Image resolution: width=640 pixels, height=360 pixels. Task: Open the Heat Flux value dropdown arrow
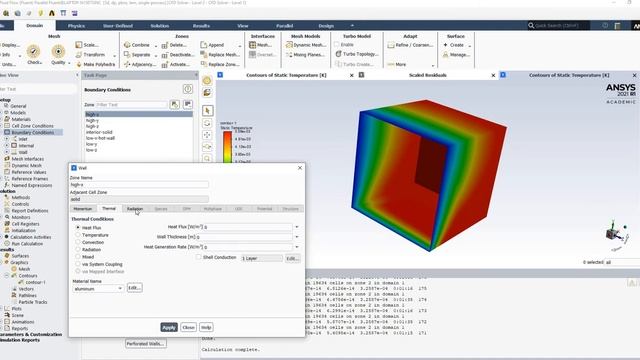[297, 227]
